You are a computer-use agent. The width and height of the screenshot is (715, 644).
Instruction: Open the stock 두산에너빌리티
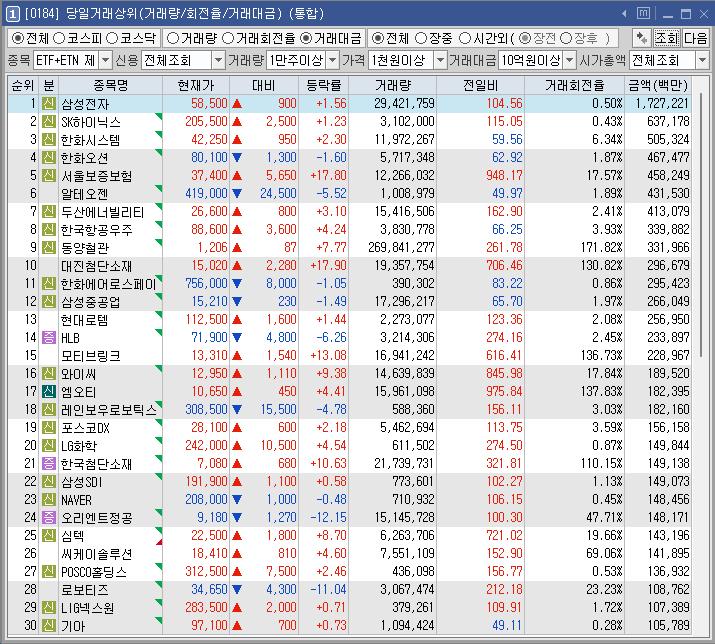[x=103, y=212]
